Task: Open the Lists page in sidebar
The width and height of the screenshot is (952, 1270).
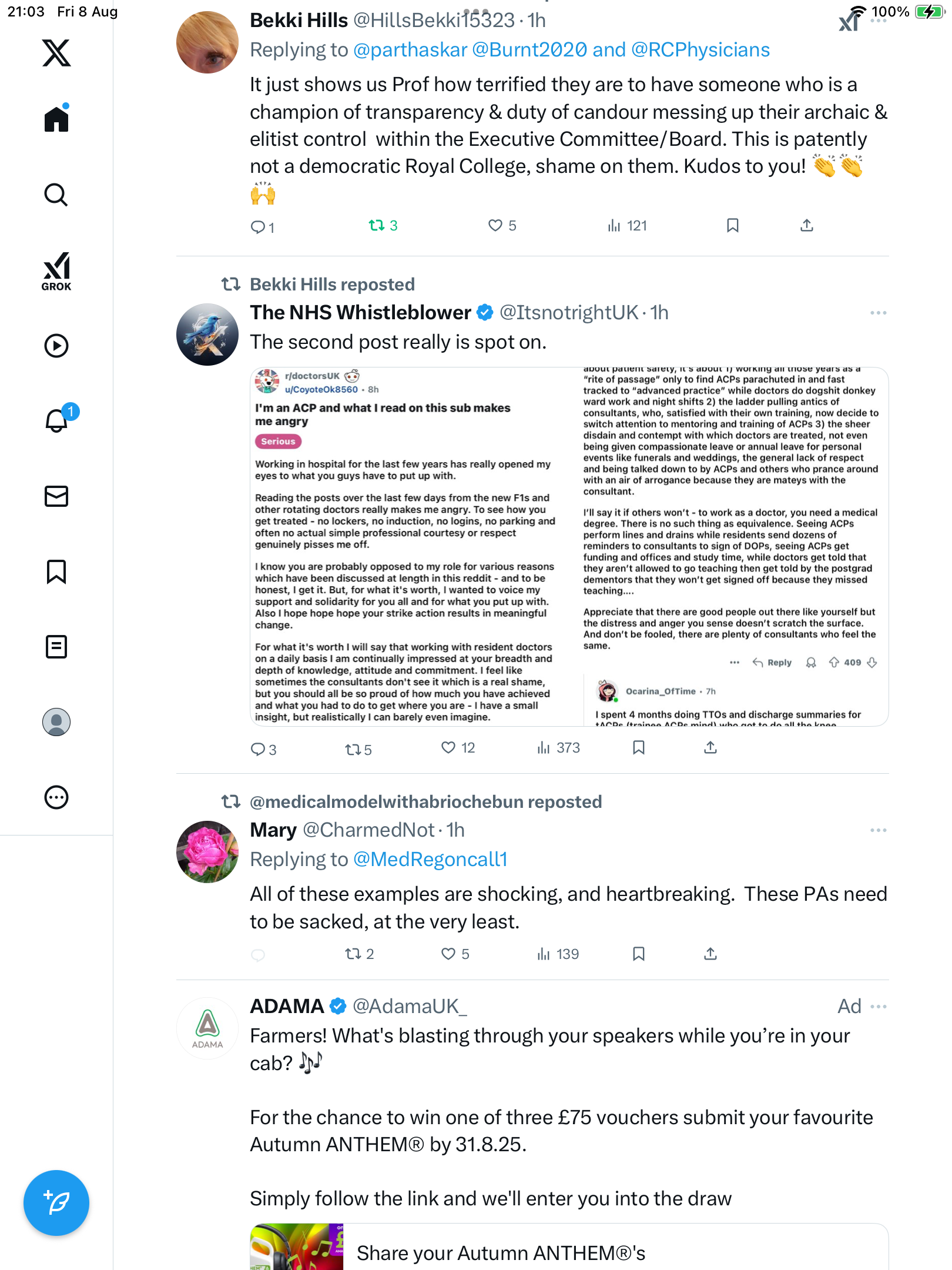Action: (x=56, y=647)
